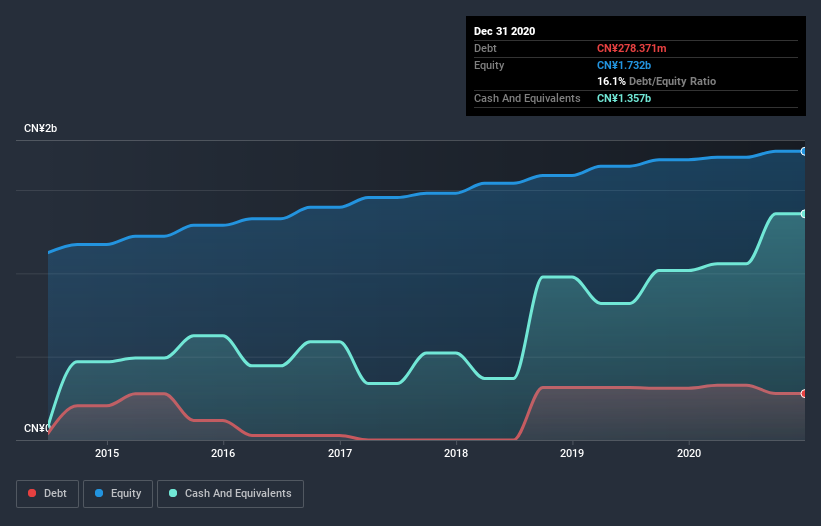Image resolution: width=821 pixels, height=526 pixels.
Task: Click the 2019 x-axis label
Action: tap(572, 453)
